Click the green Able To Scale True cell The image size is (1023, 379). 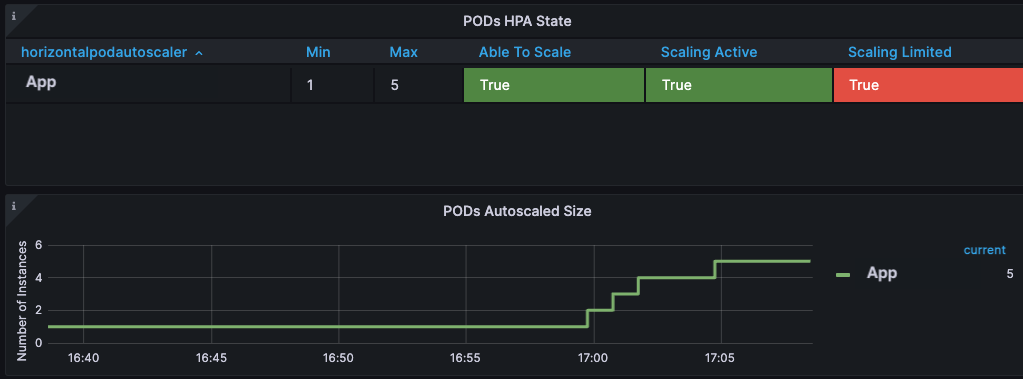pos(553,85)
